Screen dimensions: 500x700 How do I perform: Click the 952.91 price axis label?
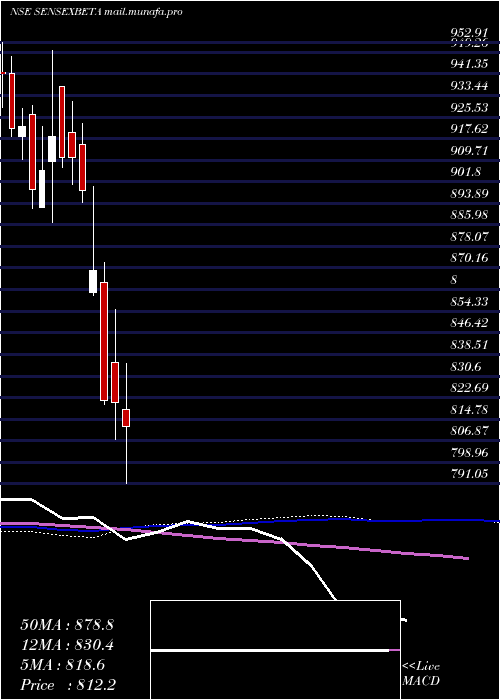[x=469, y=33]
